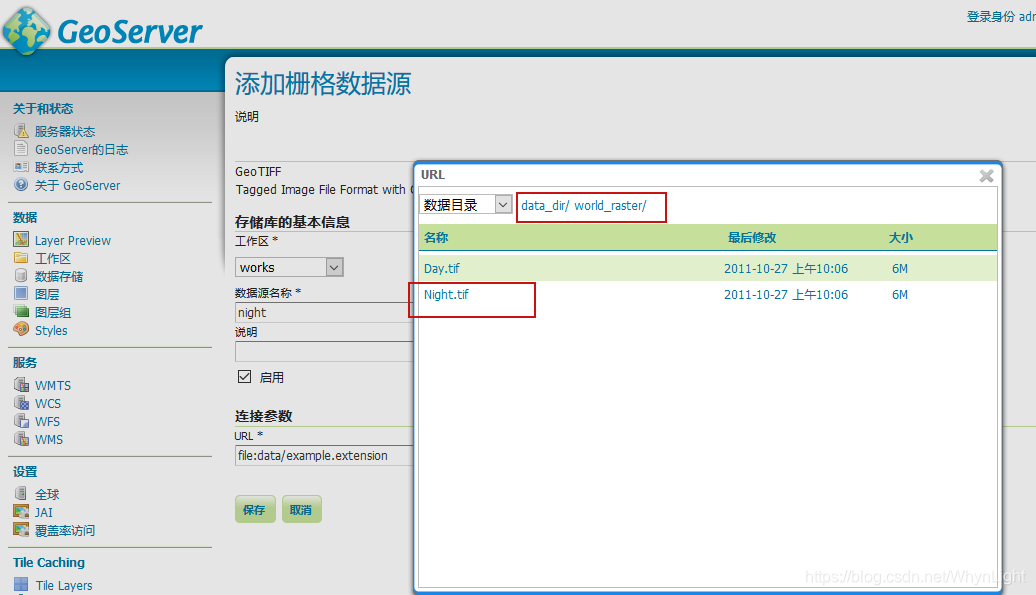Click the 保存 save button

(255, 509)
